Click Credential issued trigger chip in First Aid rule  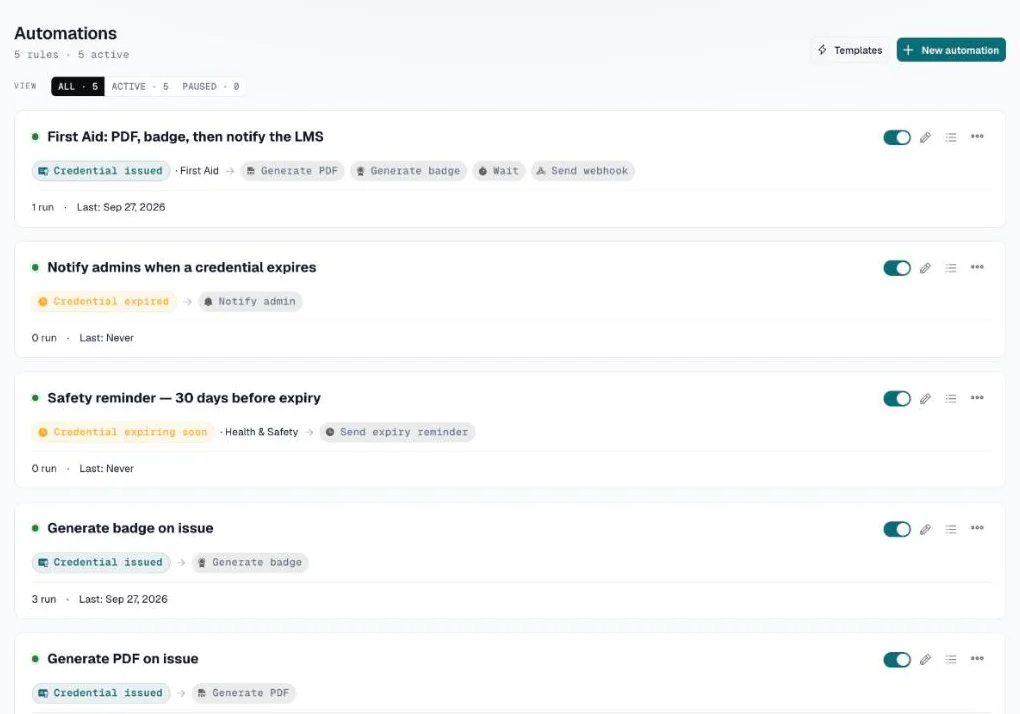(x=101, y=171)
